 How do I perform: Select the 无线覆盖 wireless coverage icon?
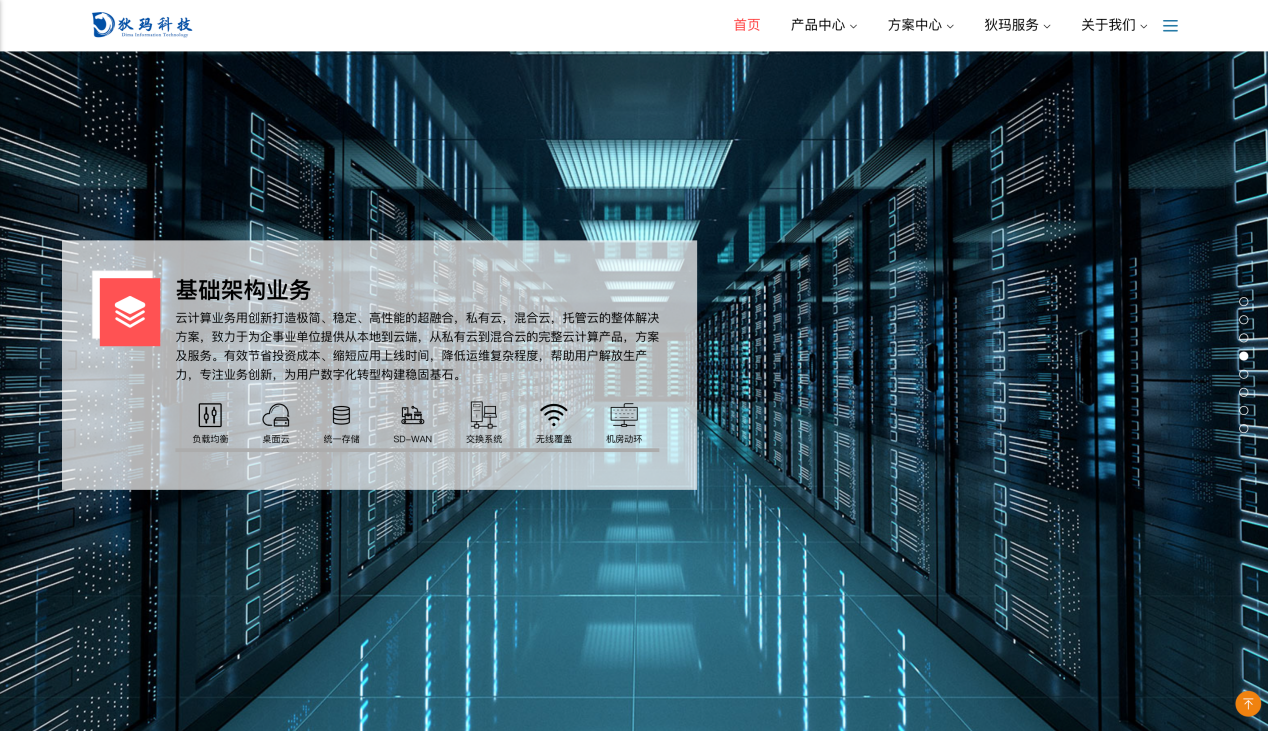coord(553,421)
